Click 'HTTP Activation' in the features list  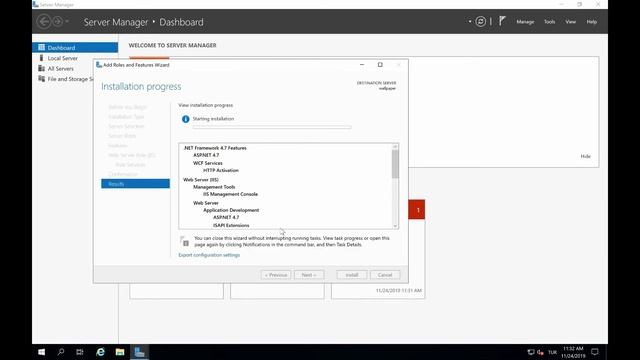click(221, 170)
